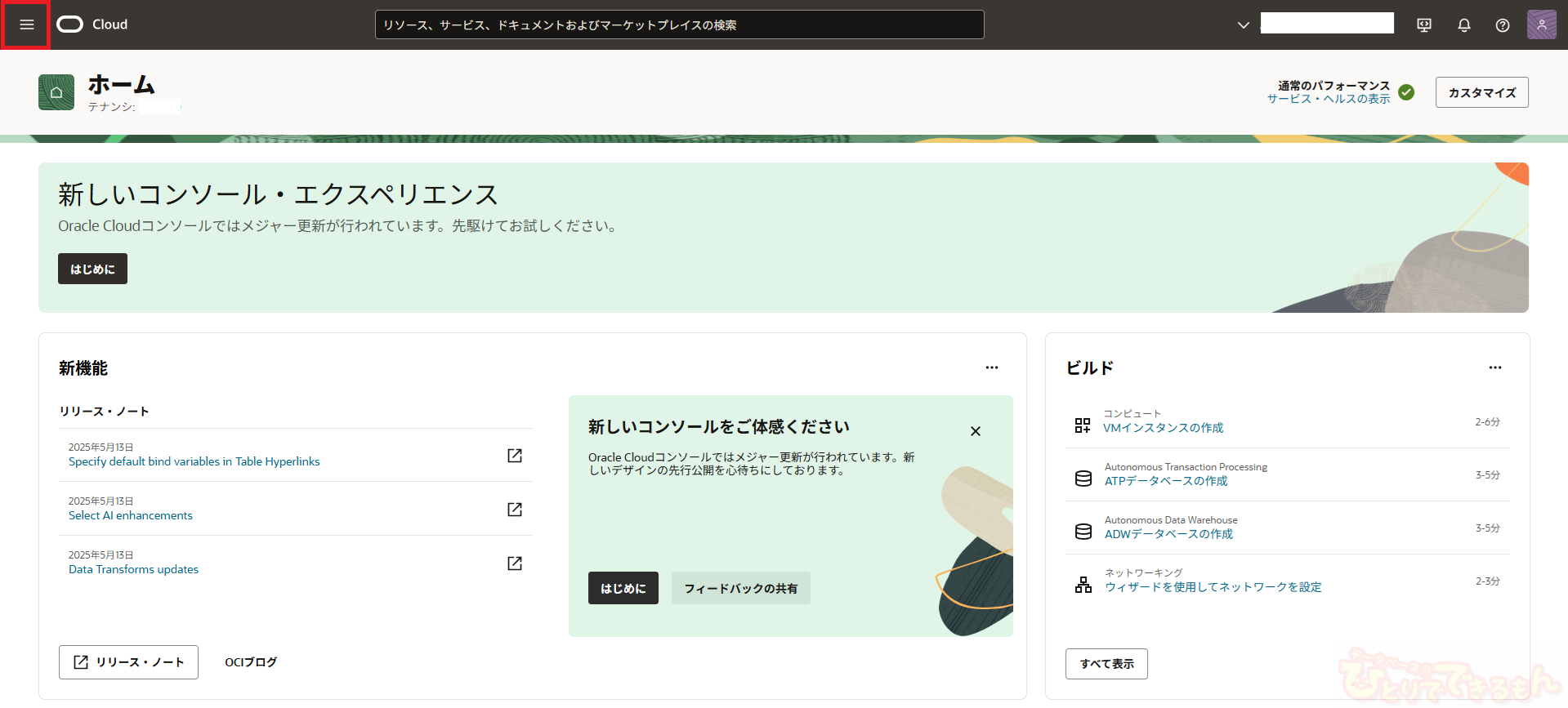
Task: Open Select AI enhancements release note
Action: pos(131,515)
